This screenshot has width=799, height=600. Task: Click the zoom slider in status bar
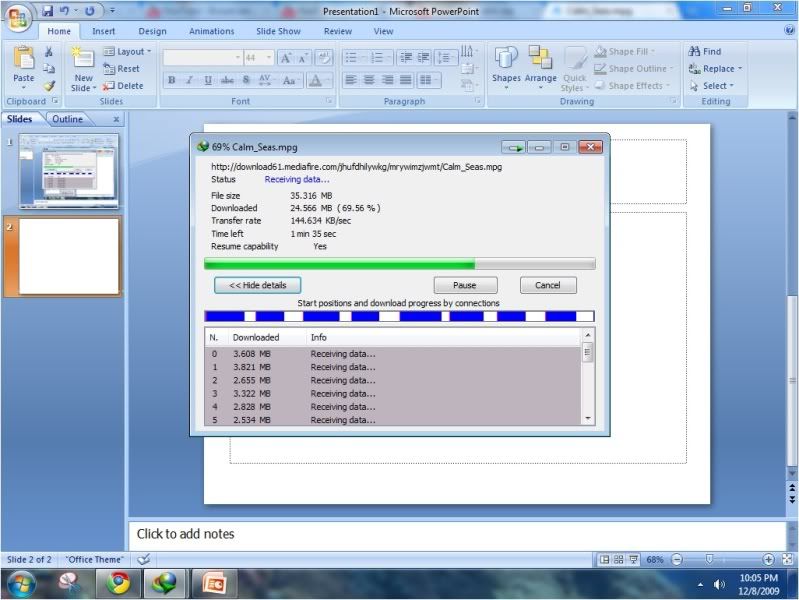[709, 560]
